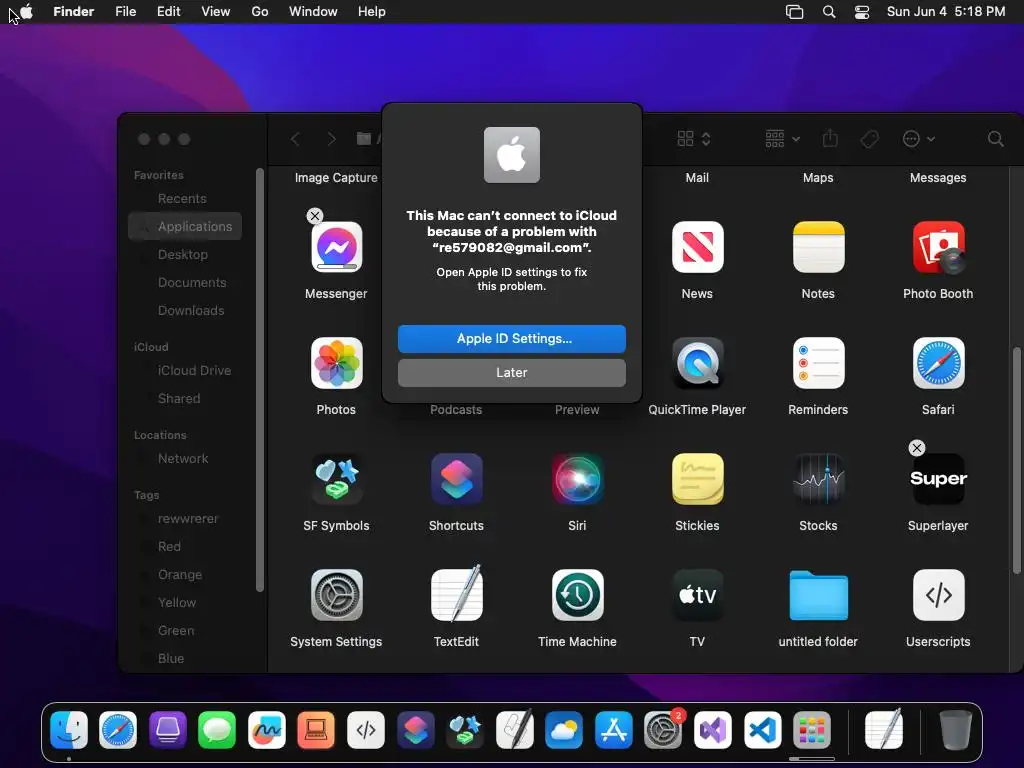1024x768 pixels.
Task: Open Trash in the Dock
Action: 955,729
